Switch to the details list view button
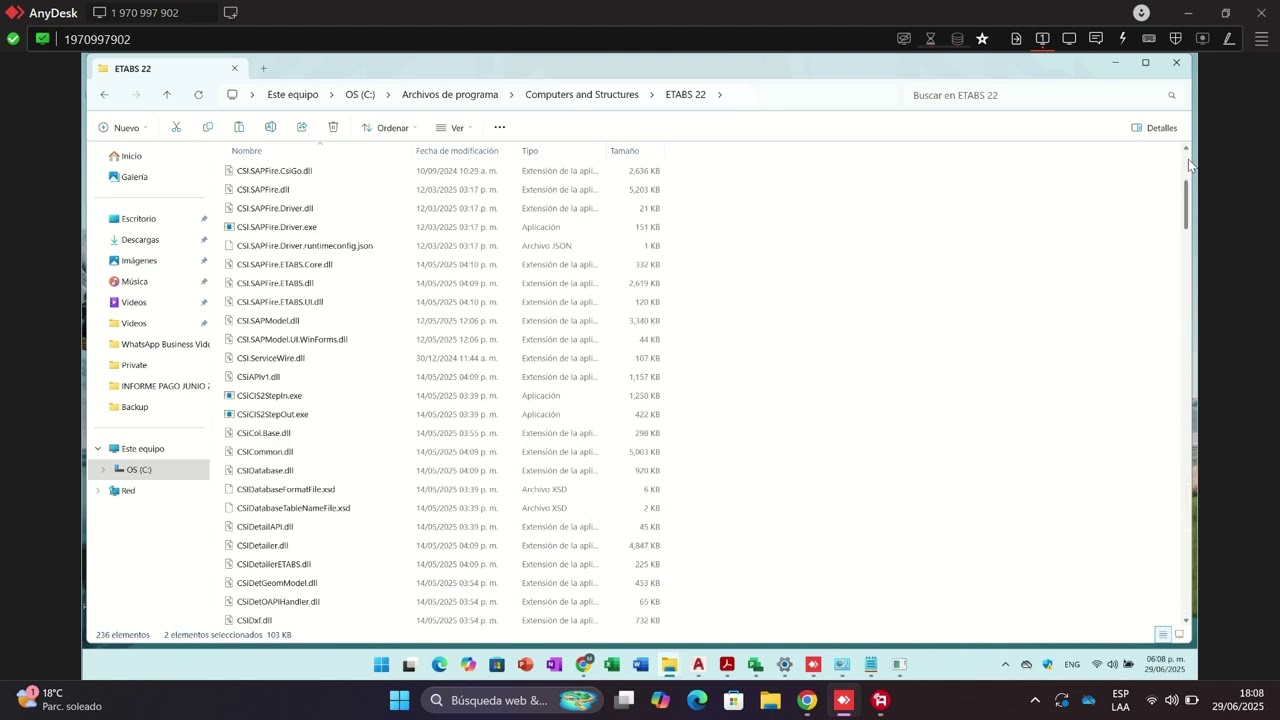Screen dimensions: 1280x720 pos(1163,634)
